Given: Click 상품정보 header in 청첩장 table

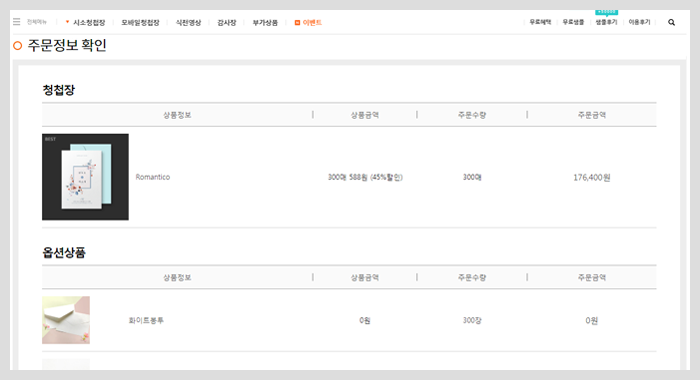Looking at the screenshot, I should point(177,115).
